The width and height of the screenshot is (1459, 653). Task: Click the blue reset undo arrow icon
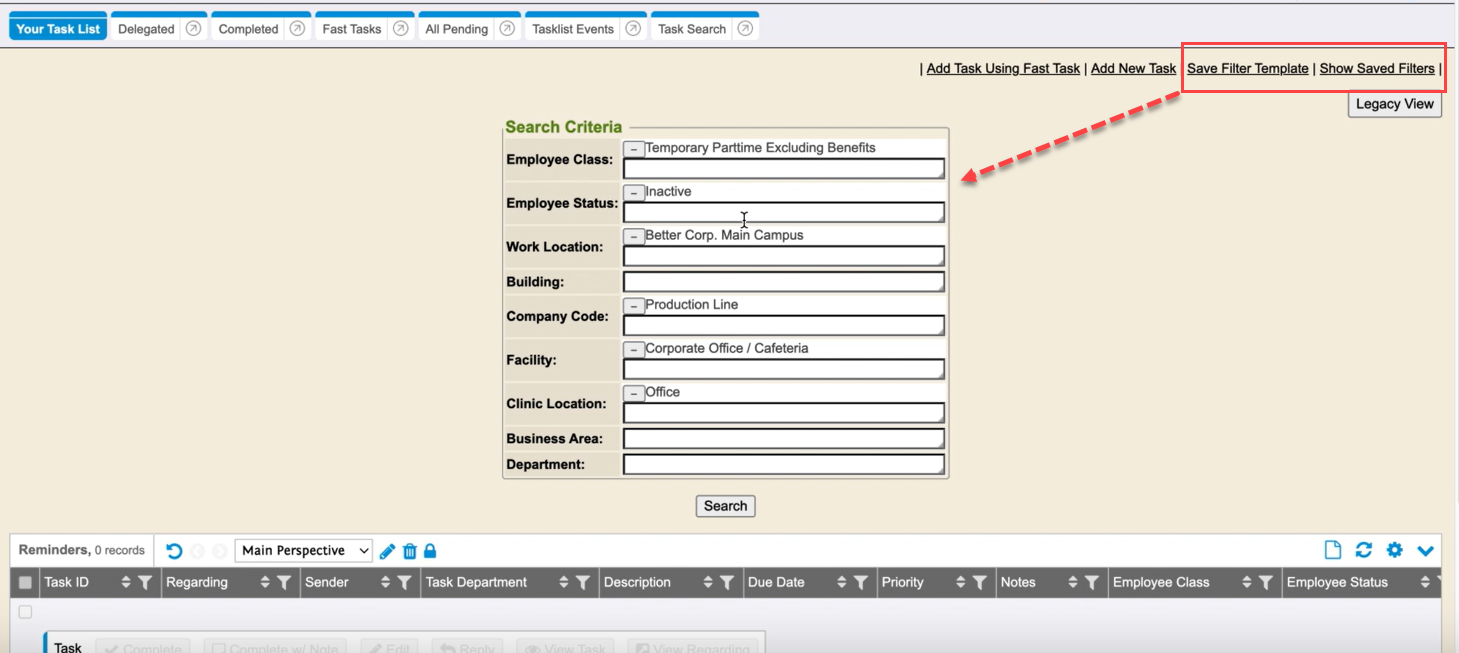coord(174,551)
